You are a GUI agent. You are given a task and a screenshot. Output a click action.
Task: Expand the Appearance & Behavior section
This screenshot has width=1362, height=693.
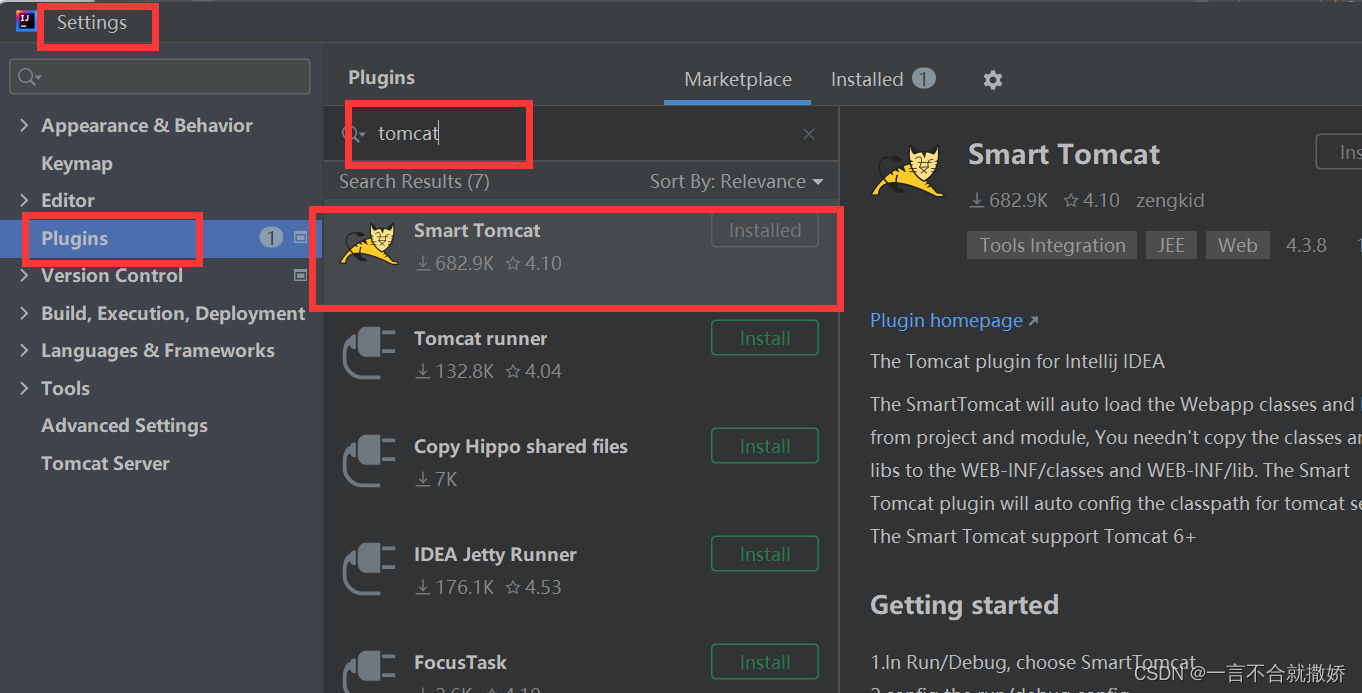25,126
